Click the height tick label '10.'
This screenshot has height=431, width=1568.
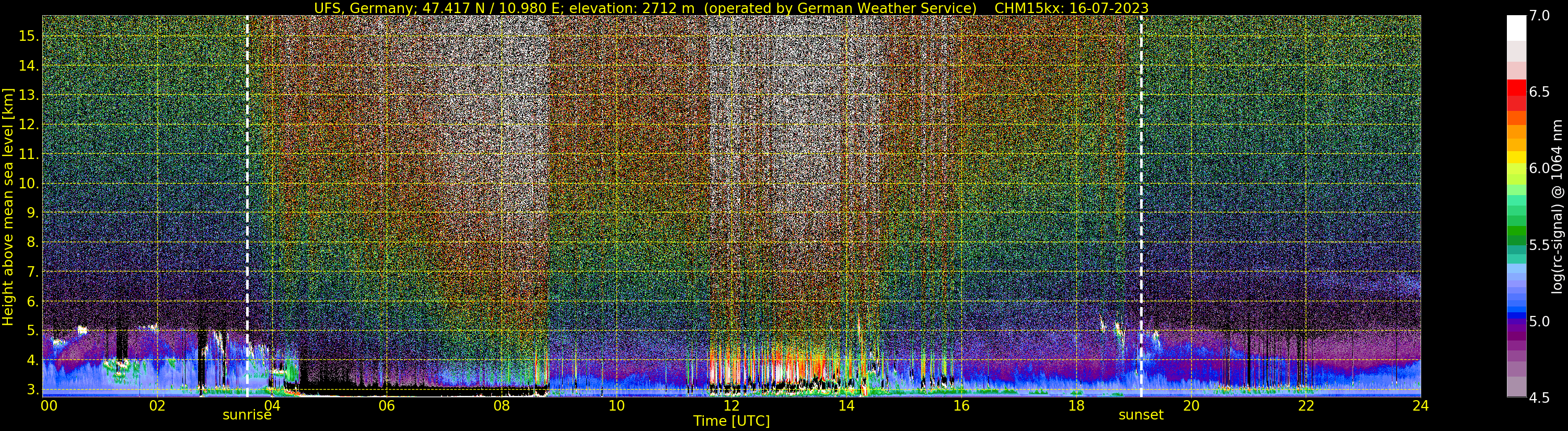29,184
